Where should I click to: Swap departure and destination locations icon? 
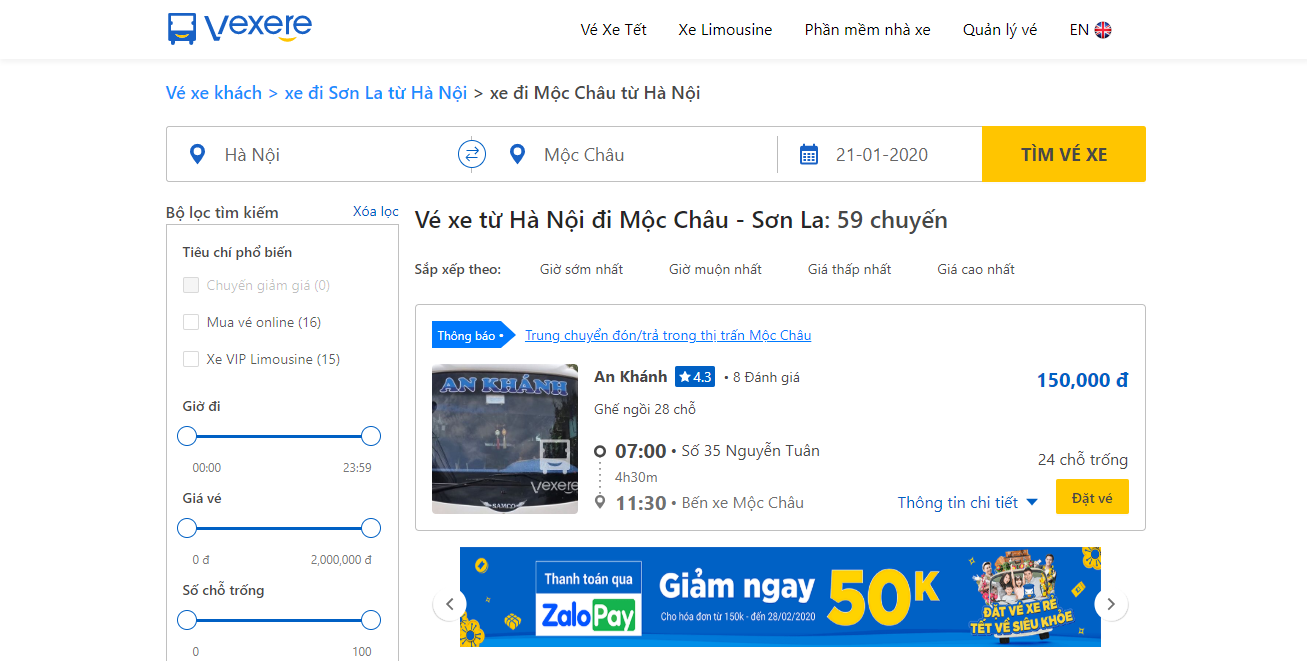472,154
